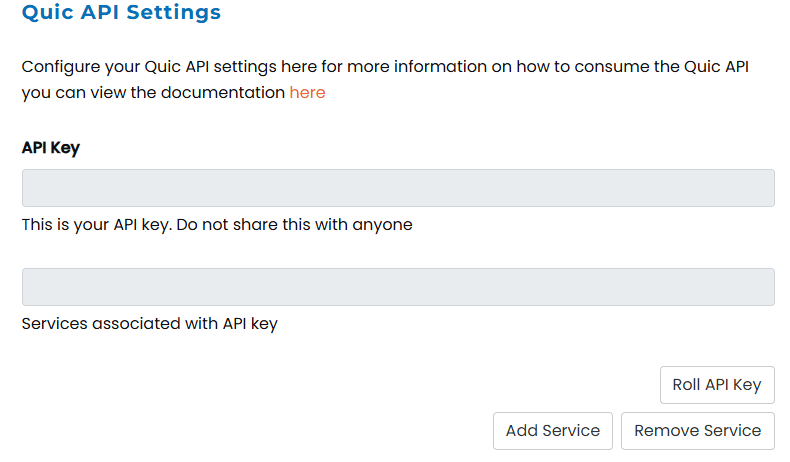Follow the orange link to API docs
Image resolution: width=790 pixels, height=462 pixels.
coord(307,93)
